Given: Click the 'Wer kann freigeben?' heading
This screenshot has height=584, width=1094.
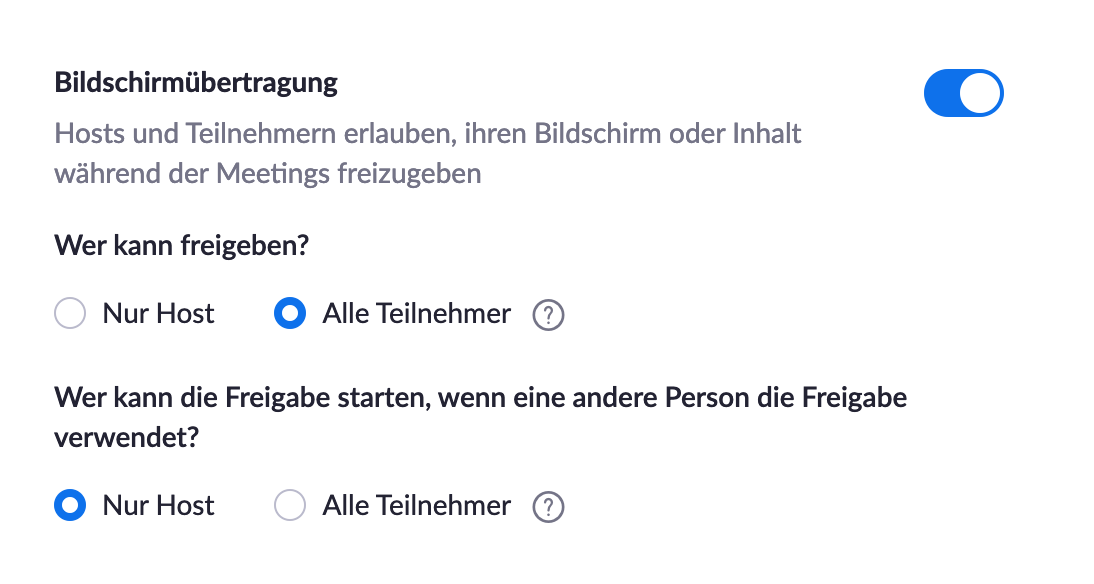Looking at the screenshot, I should [181, 246].
